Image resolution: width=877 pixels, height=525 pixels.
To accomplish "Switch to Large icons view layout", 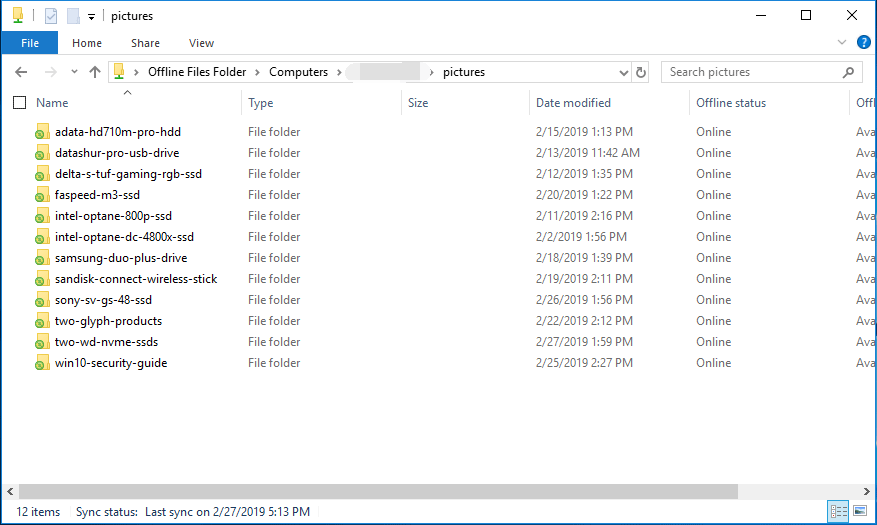I will coord(859,512).
